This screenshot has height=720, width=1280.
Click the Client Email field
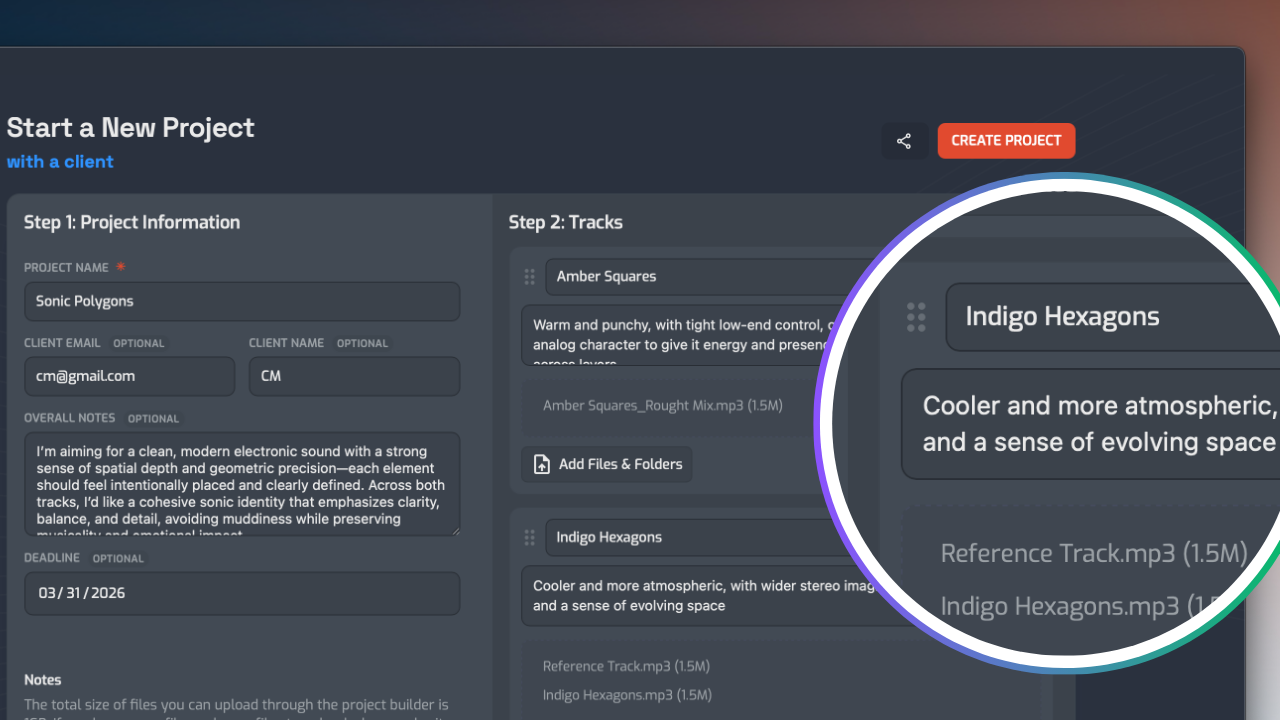129,377
